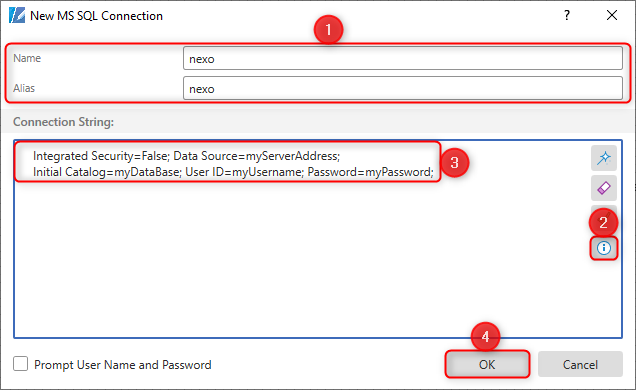Focus the Name field containing nexo
The width and height of the screenshot is (636, 390).
click(403, 58)
